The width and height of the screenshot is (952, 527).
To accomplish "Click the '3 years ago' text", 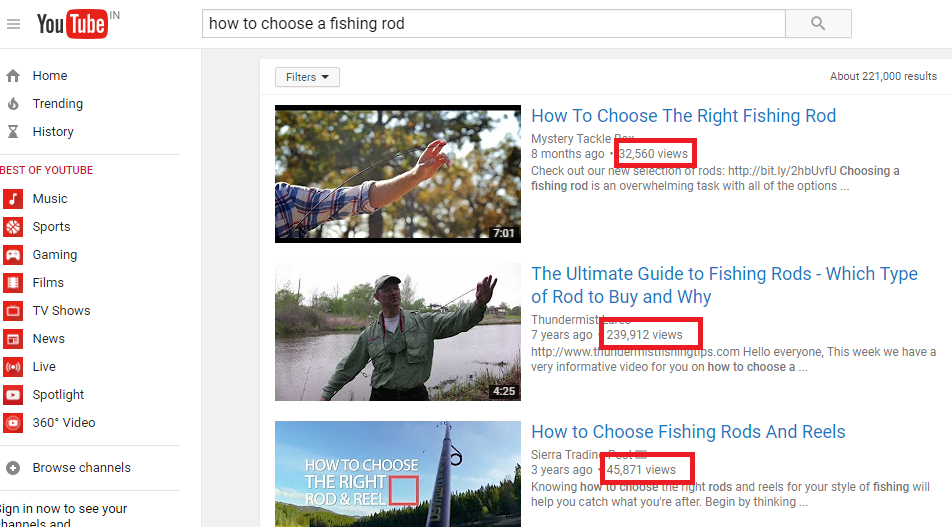I will click(562, 469).
